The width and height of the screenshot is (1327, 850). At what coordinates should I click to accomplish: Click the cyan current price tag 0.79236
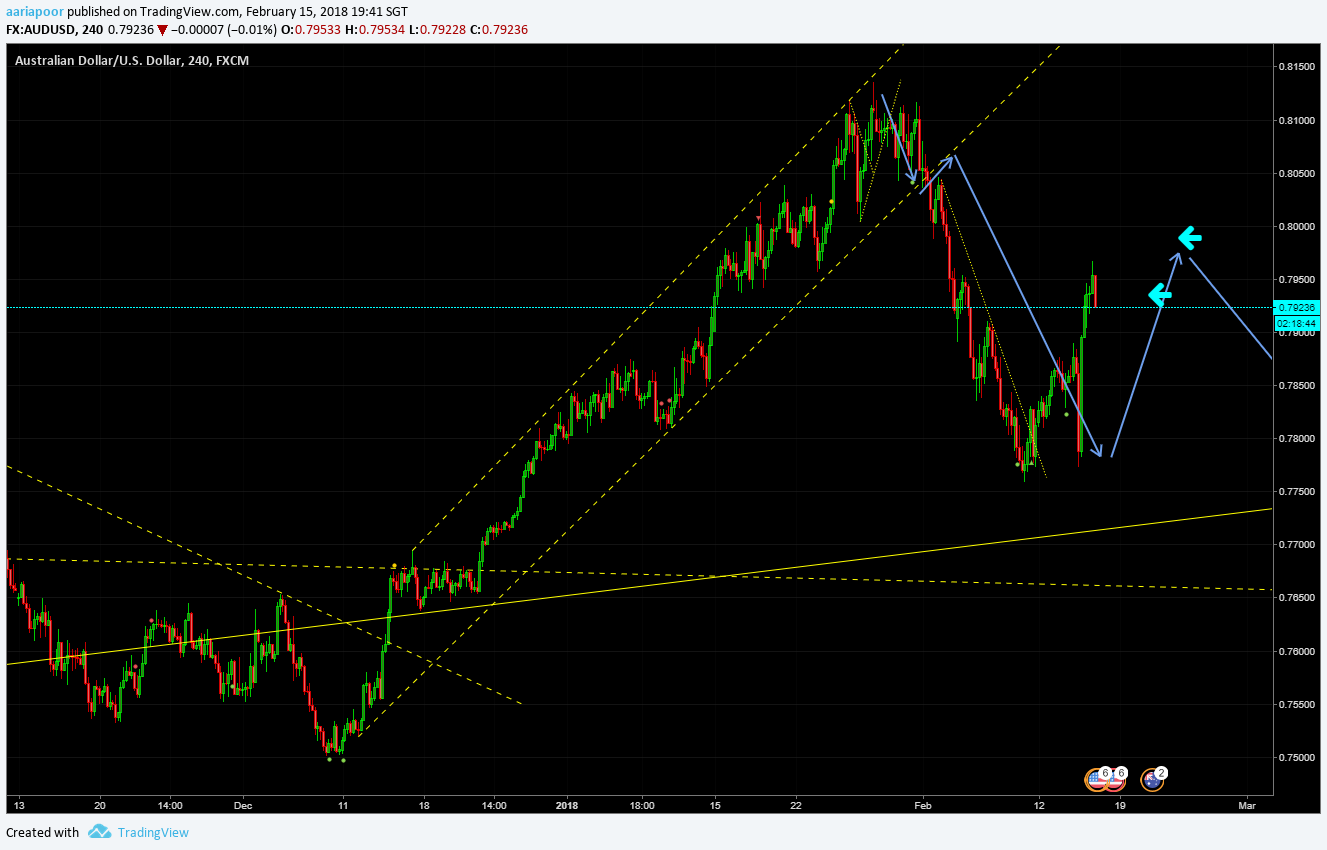[x=1297, y=308]
